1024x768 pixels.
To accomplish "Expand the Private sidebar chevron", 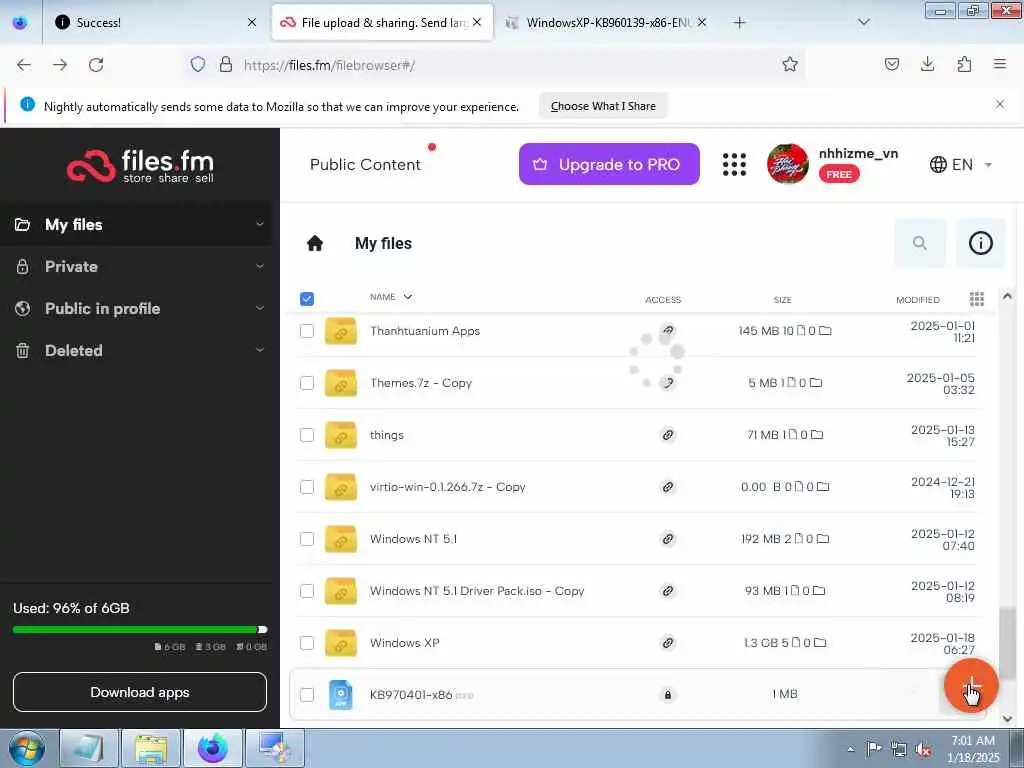I will pyautogui.click(x=260, y=266).
